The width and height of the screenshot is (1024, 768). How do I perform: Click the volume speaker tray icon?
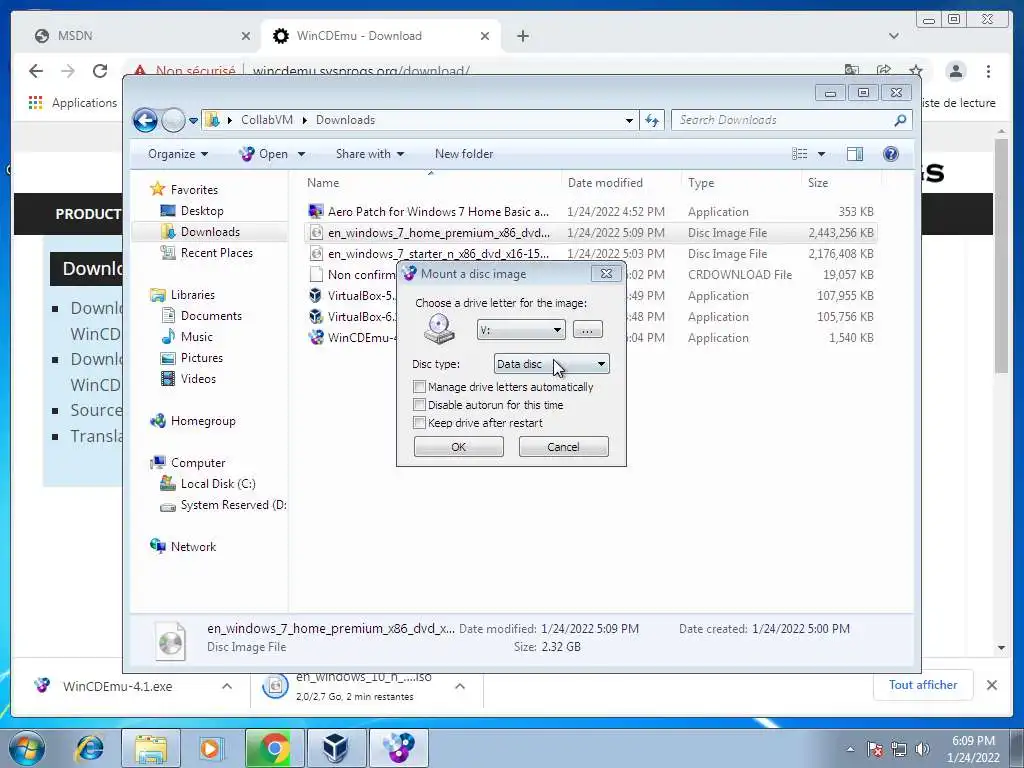[922, 749]
